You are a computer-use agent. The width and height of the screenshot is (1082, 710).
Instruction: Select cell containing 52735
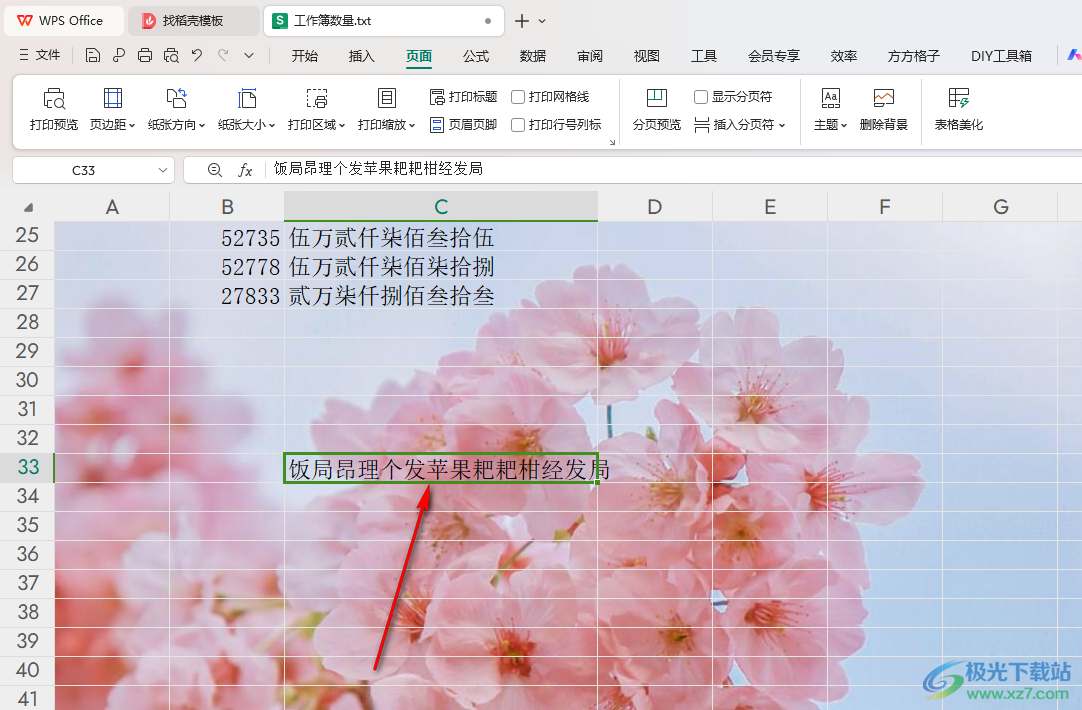227,237
